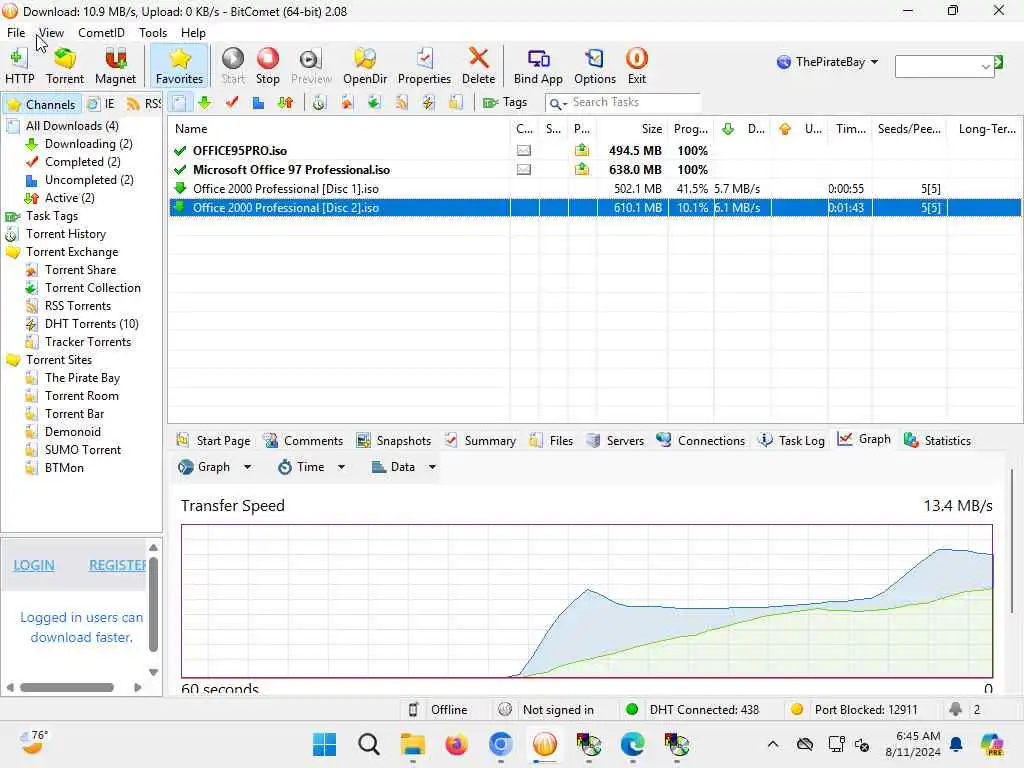Open a torrent with the Torrent button
Viewport: 1024px width, 768px height.
(65, 66)
